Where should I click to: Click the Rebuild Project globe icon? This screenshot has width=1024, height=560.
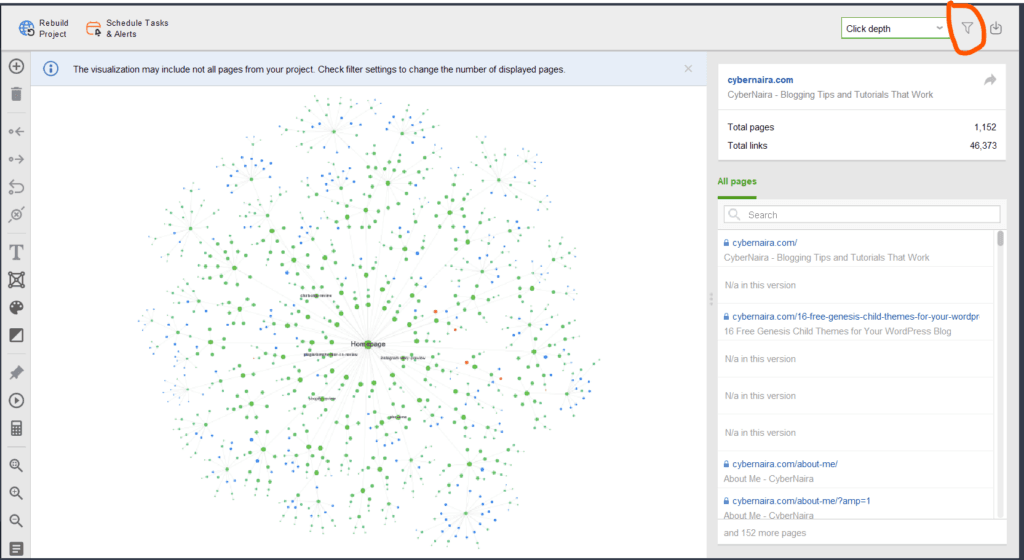click(x=27, y=28)
